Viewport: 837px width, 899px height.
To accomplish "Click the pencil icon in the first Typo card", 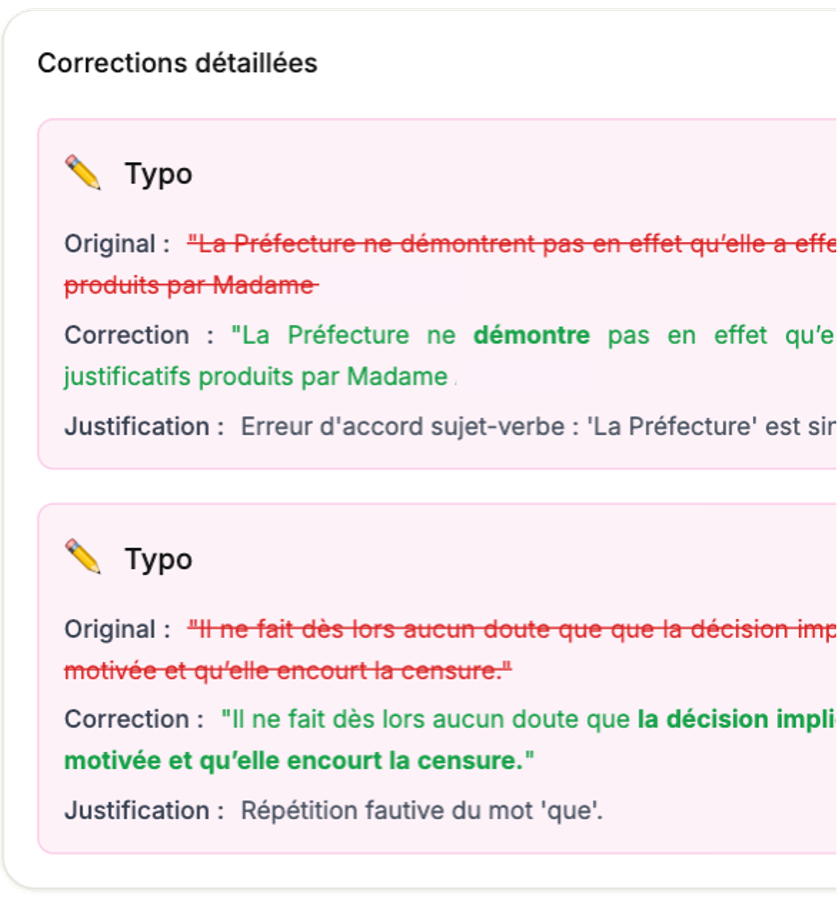I will [83, 172].
